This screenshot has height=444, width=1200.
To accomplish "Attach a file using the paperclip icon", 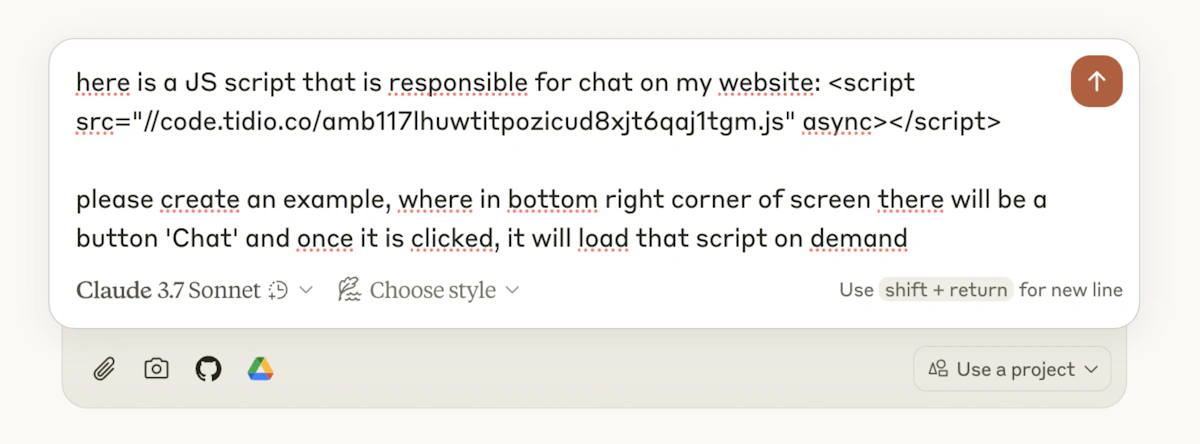I will click(x=104, y=369).
